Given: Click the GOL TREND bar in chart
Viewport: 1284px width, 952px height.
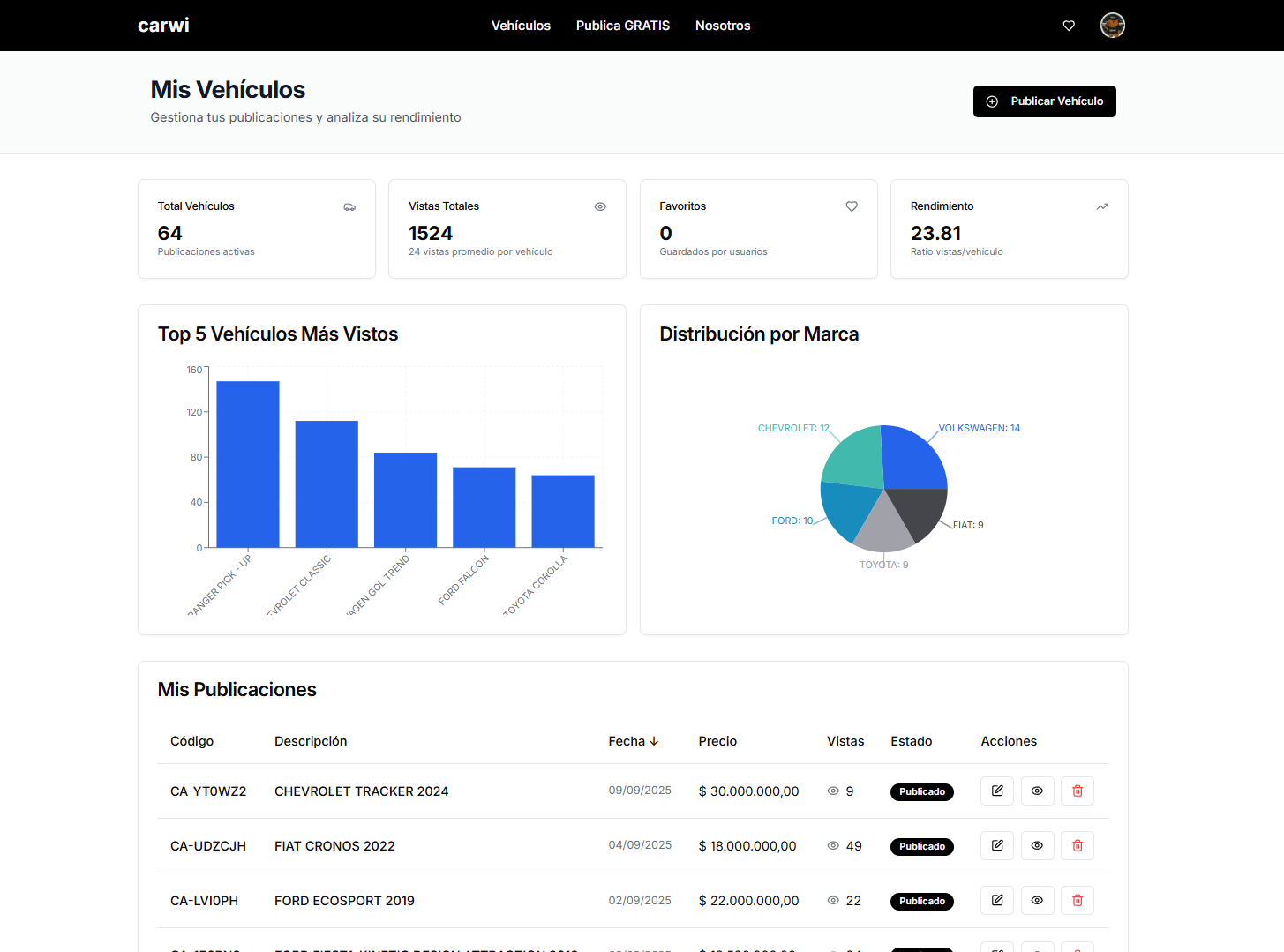Looking at the screenshot, I should coord(406,500).
